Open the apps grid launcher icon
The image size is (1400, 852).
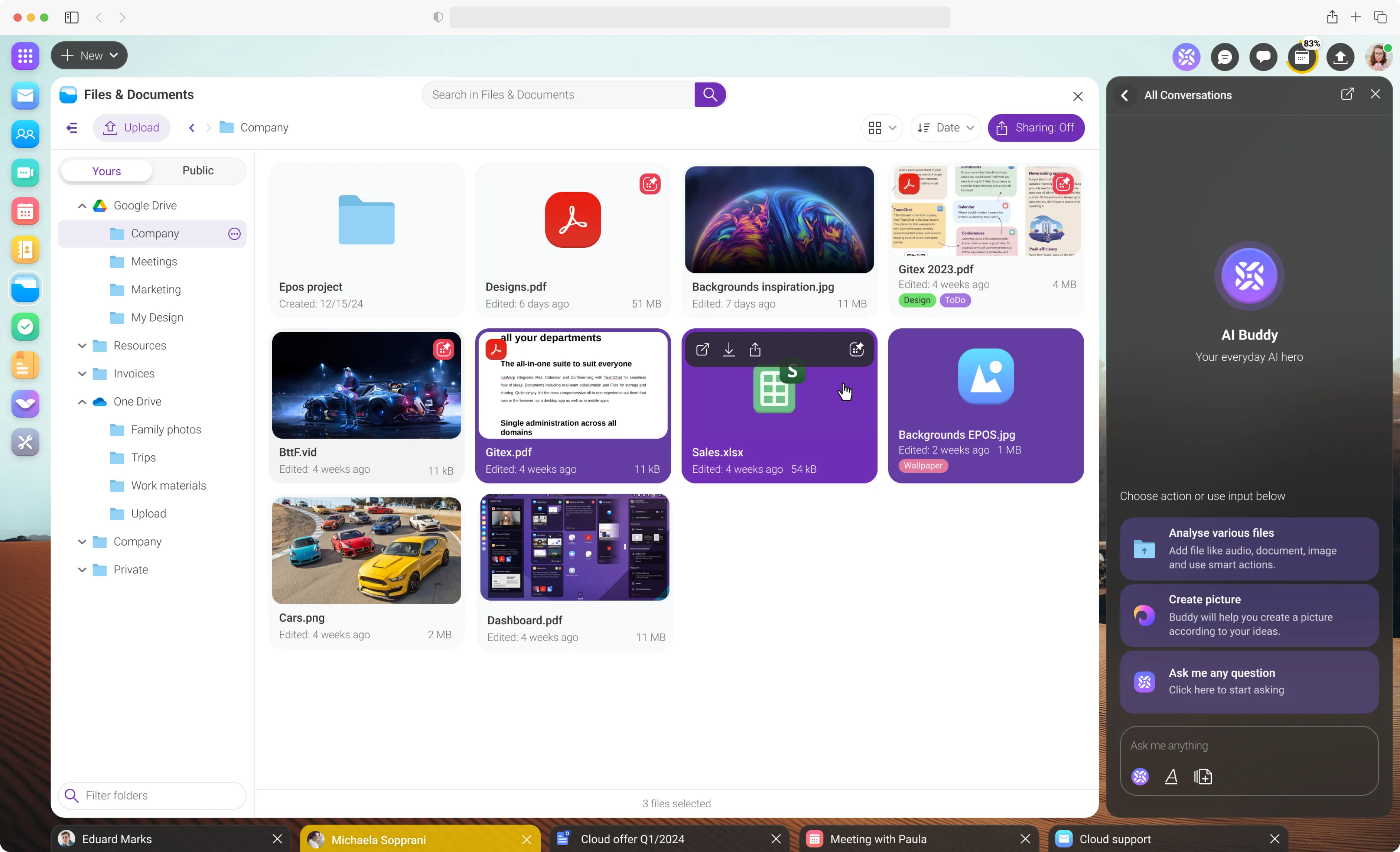[x=25, y=56]
